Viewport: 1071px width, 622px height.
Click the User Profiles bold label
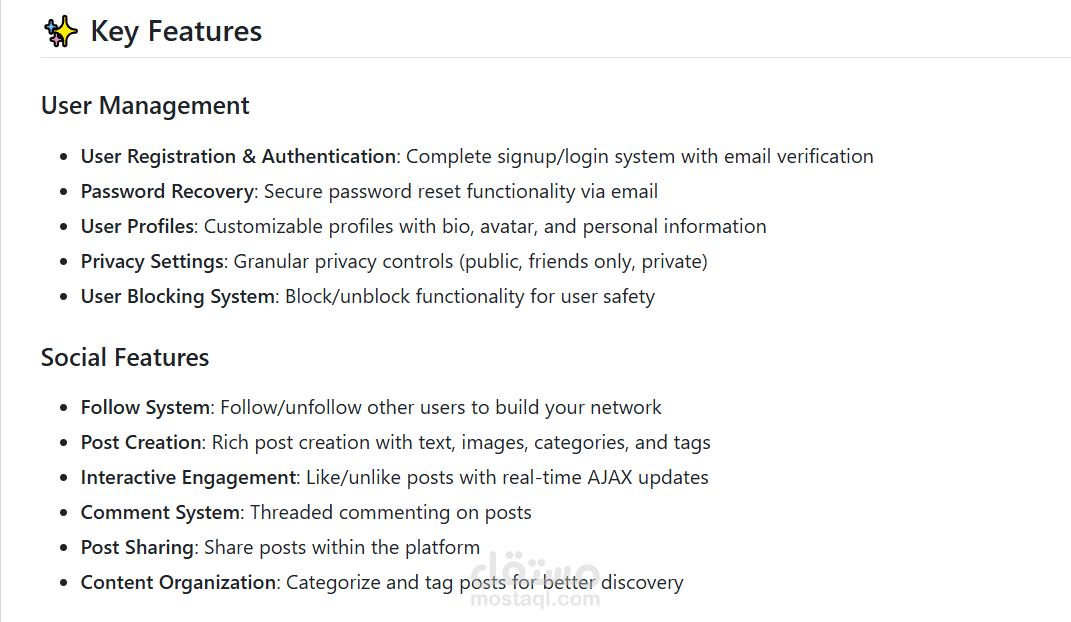click(x=137, y=227)
